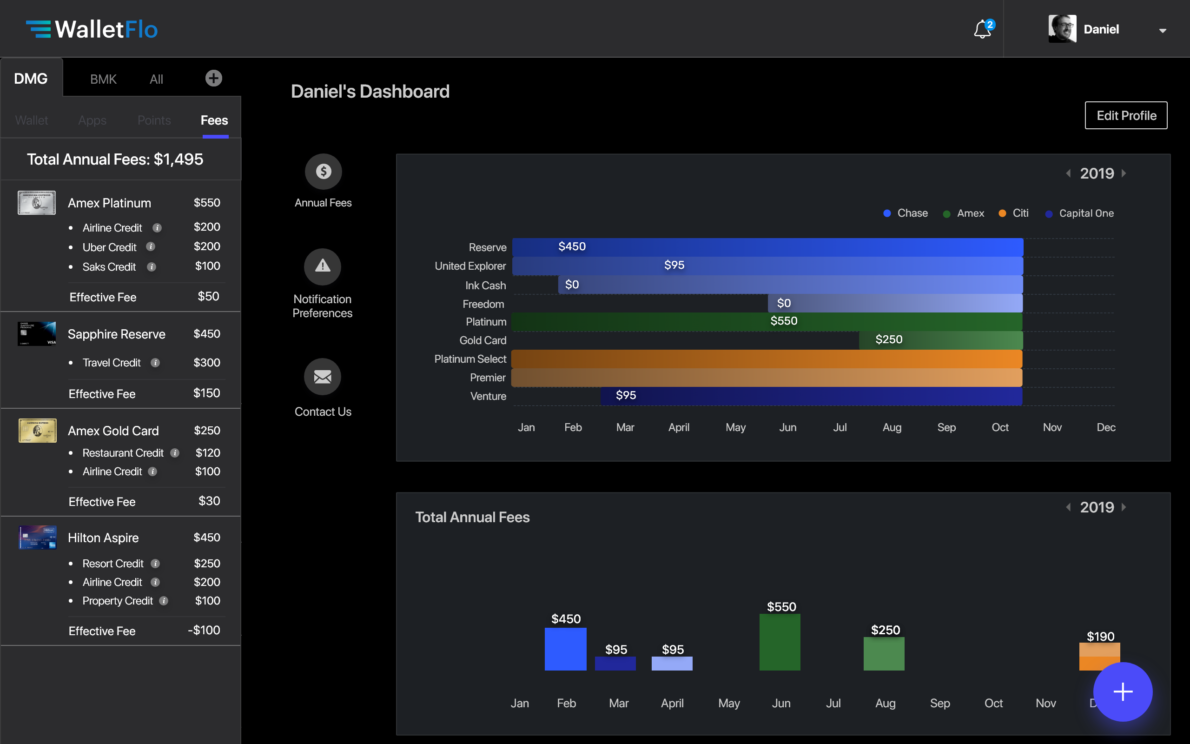Viewport: 1190px width, 744px height.
Task: Click the Amex Platinum card thumbnail
Action: pos(36,203)
